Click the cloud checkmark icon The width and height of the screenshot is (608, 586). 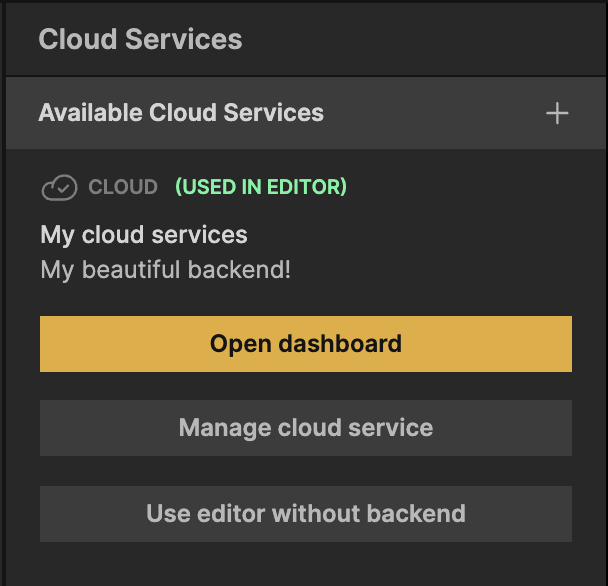59,187
